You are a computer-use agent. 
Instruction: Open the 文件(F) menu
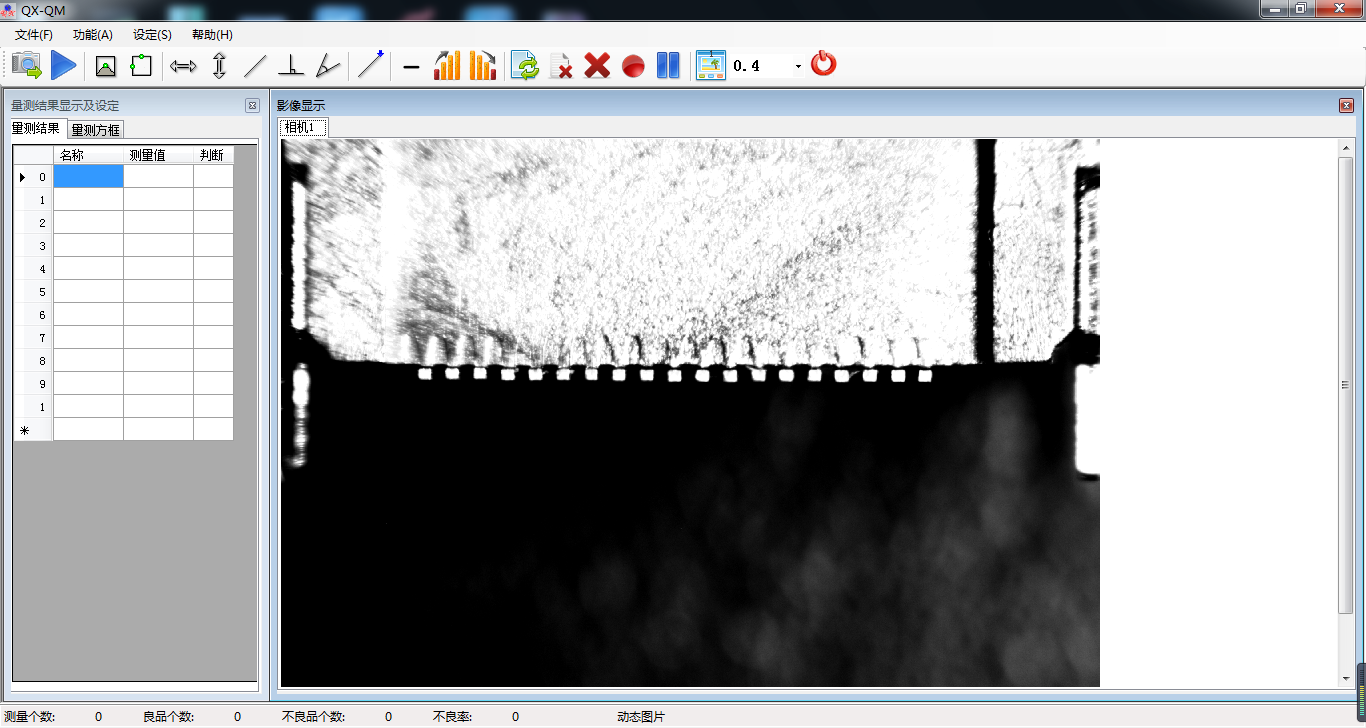(34, 34)
